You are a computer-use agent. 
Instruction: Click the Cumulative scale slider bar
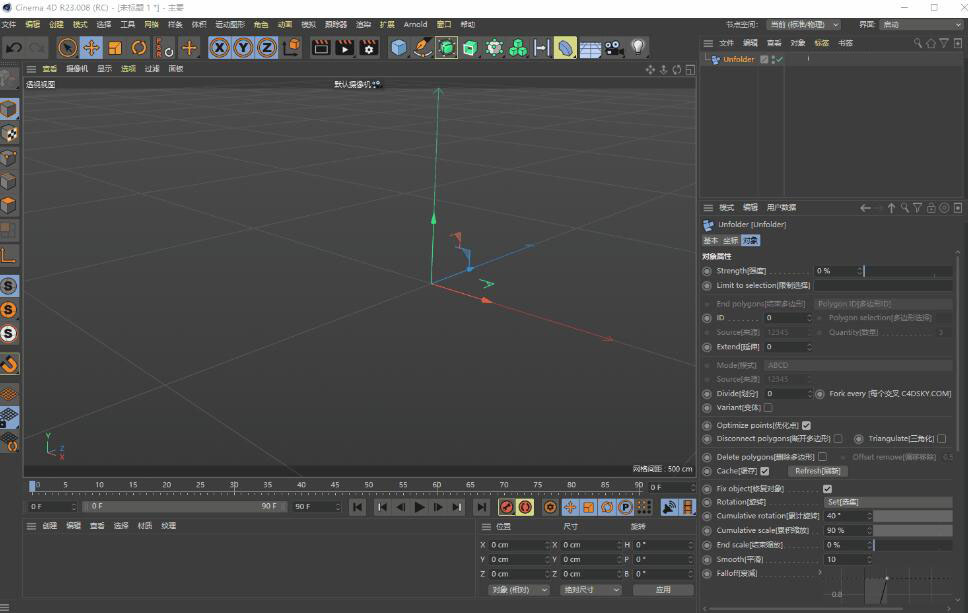pos(912,530)
